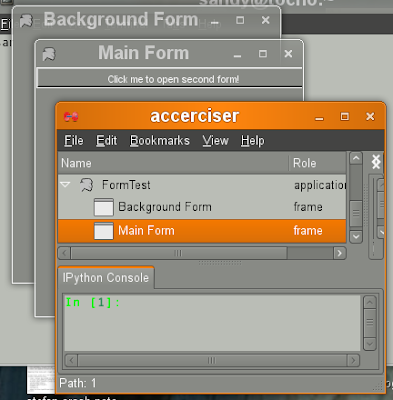Minimize the accerciser window

319,117
